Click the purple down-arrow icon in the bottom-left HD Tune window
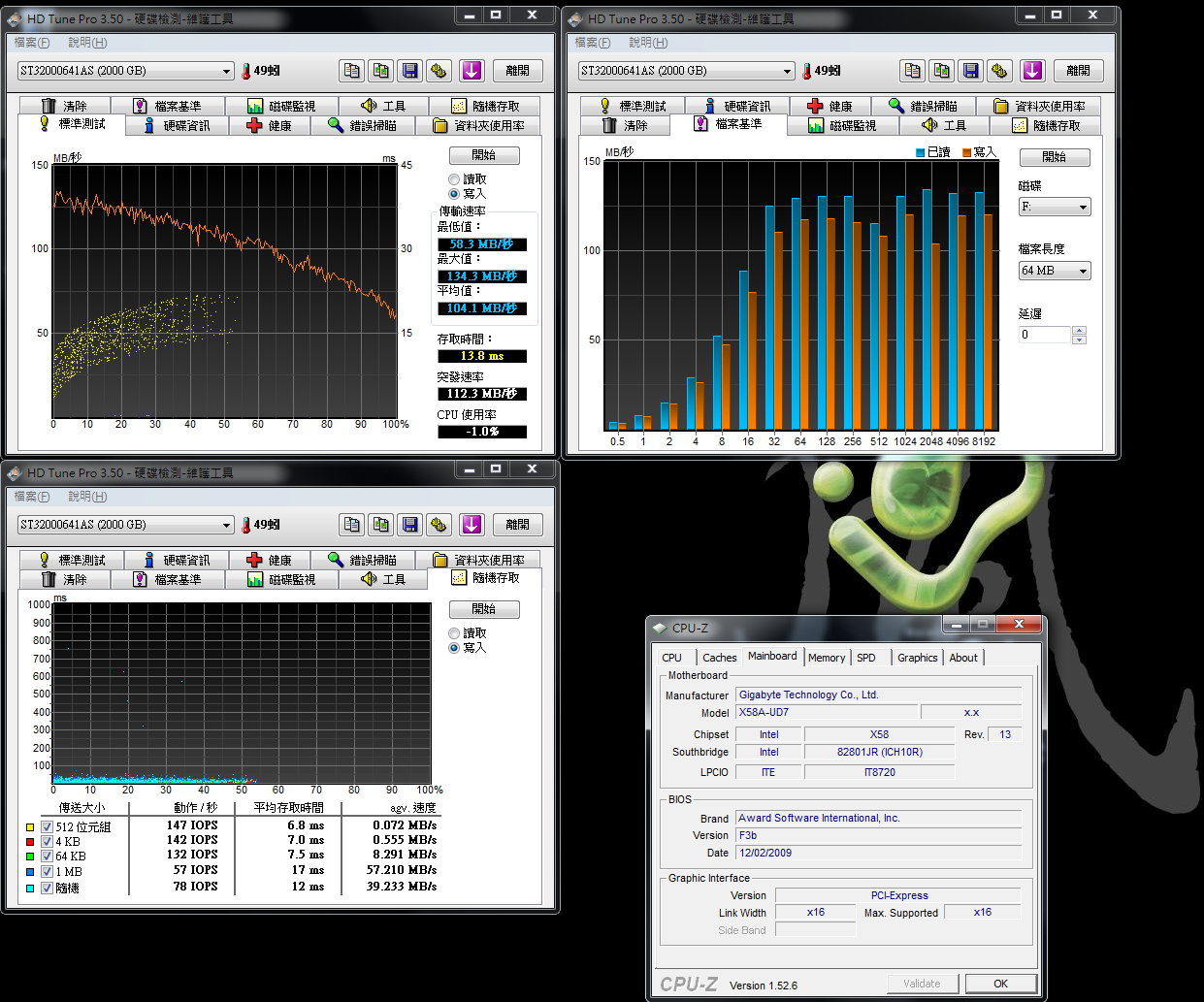1204x1002 pixels. (x=472, y=525)
